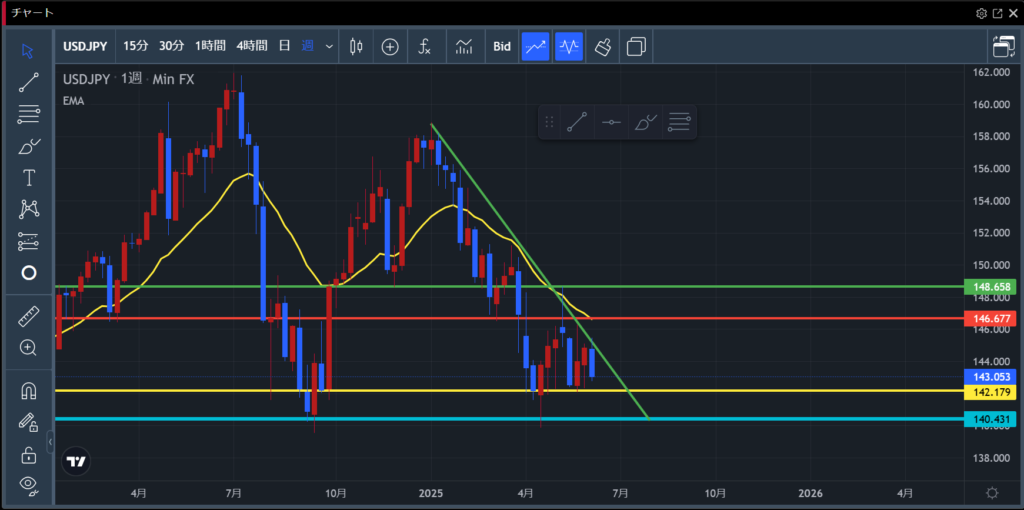The height and width of the screenshot is (510, 1024).
Task: Click the TradingView logo
Action: (76, 462)
